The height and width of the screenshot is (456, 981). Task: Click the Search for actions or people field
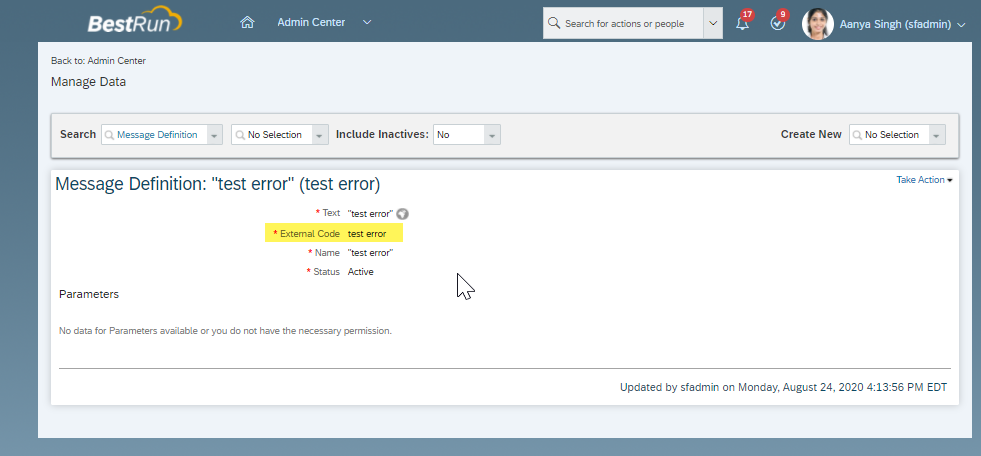click(x=623, y=23)
